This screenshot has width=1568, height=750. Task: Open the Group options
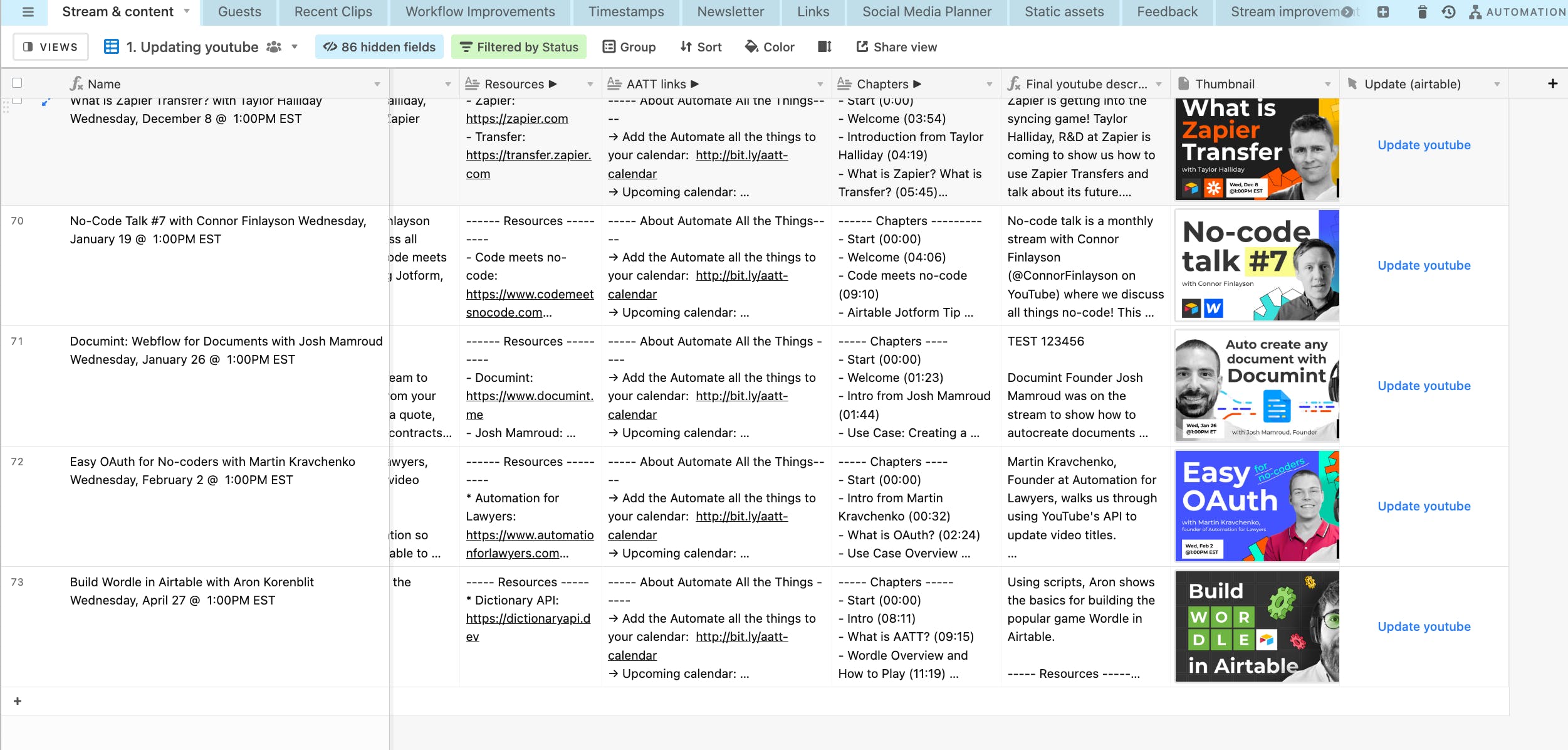click(x=629, y=47)
